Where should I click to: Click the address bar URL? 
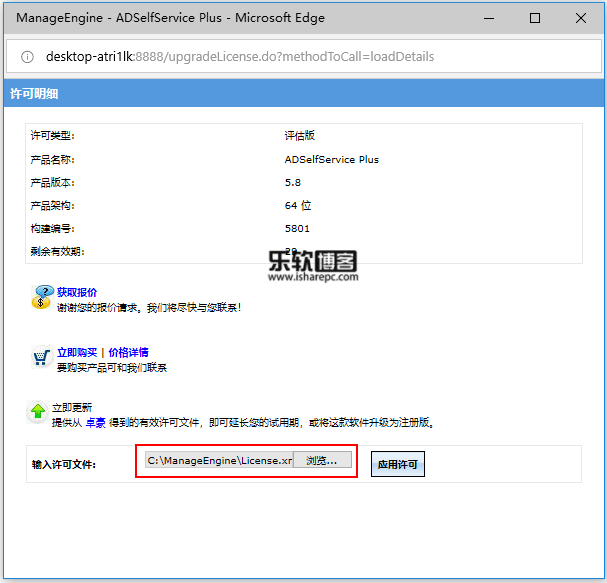[240, 57]
